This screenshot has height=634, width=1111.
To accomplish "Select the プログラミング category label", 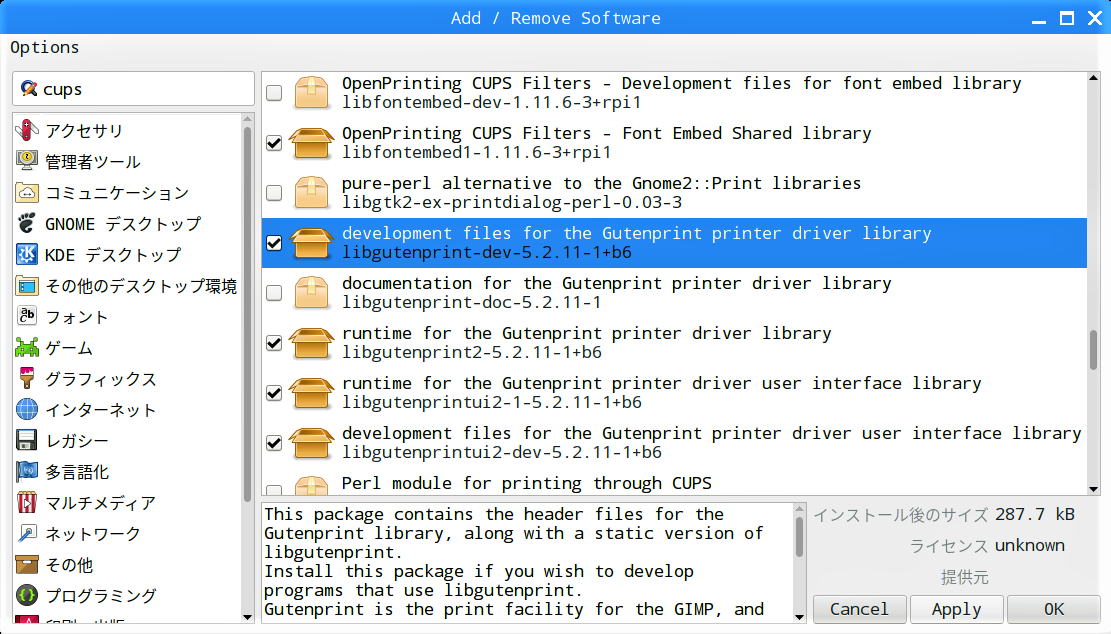I will (x=101, y=596).
